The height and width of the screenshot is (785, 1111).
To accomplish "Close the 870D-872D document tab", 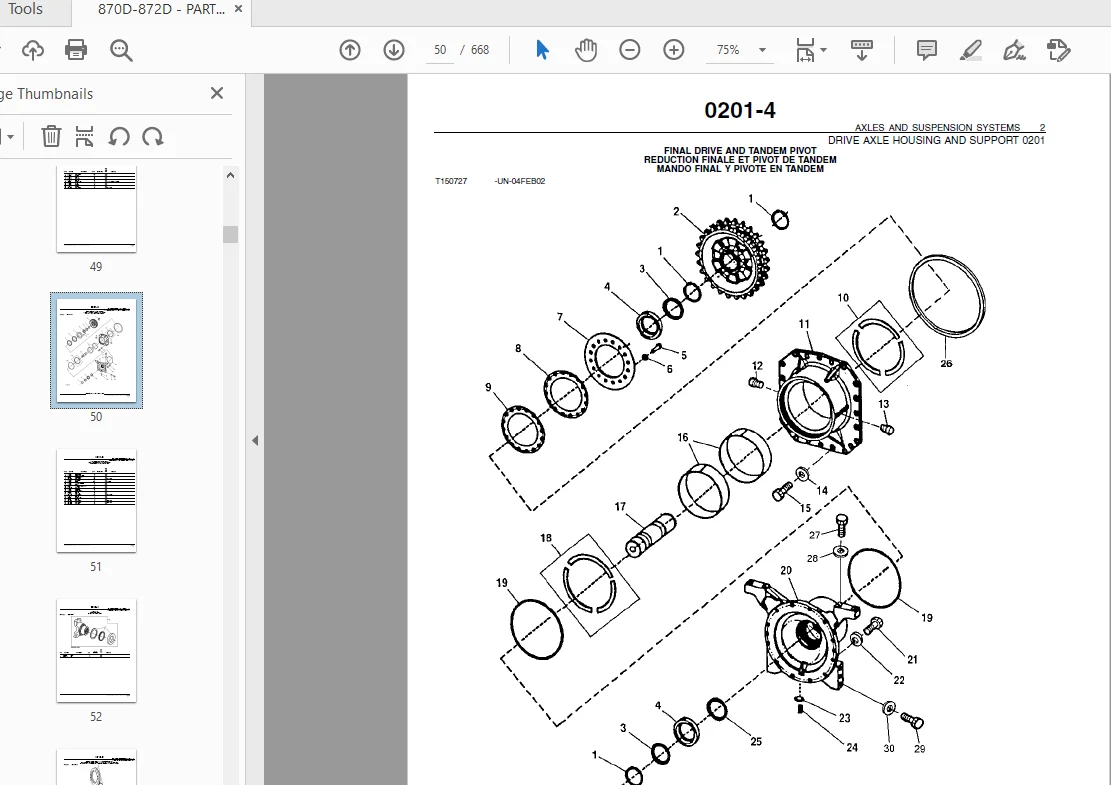I will click(x=238, y=9).
